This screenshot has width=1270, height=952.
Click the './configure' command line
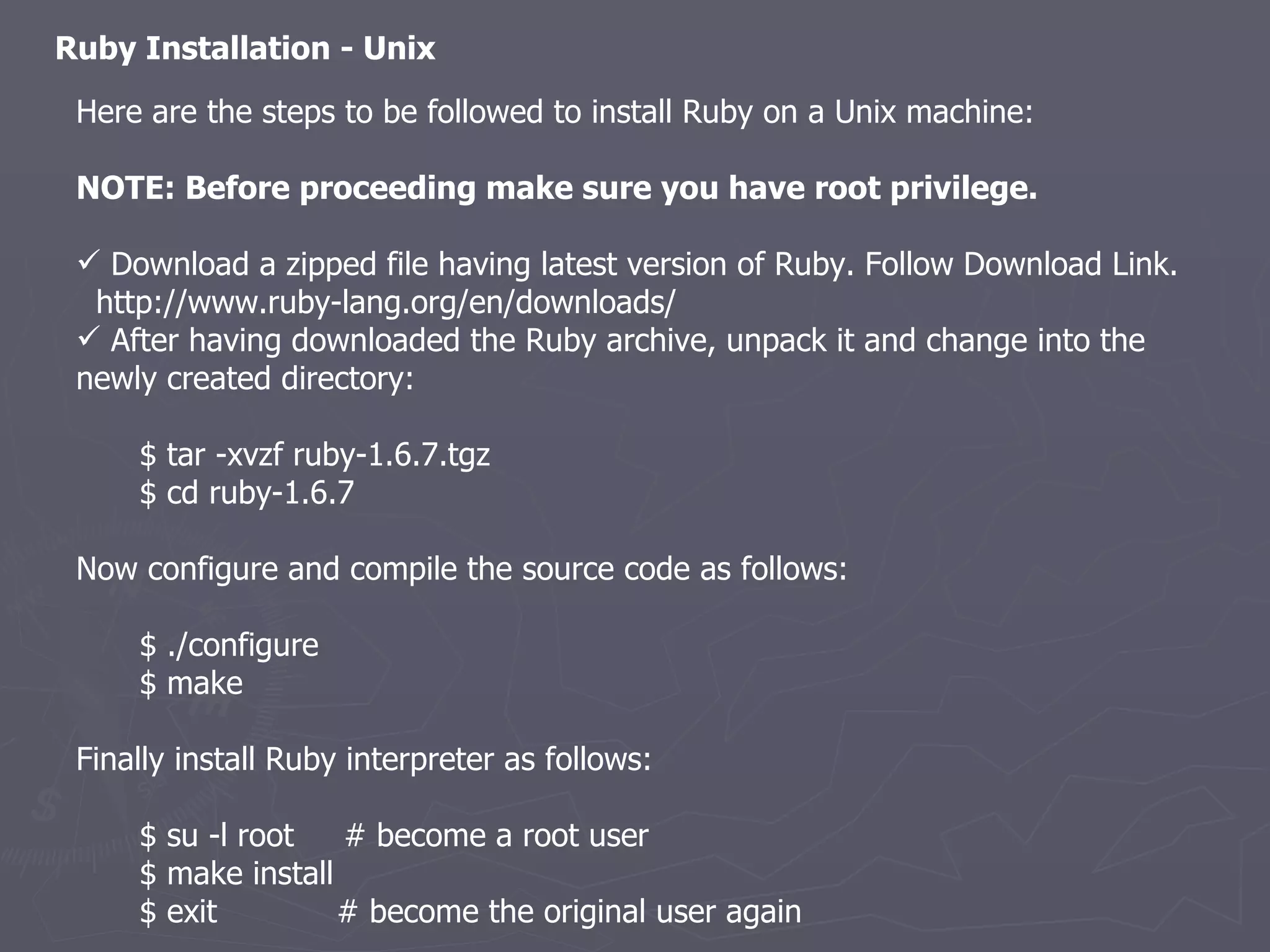229,646
